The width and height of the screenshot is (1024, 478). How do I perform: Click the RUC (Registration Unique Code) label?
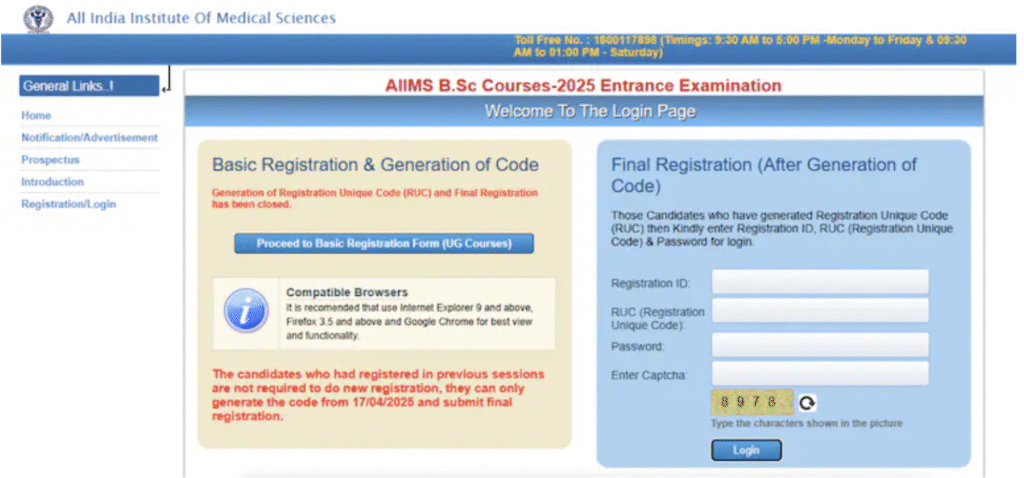(658, 318)
